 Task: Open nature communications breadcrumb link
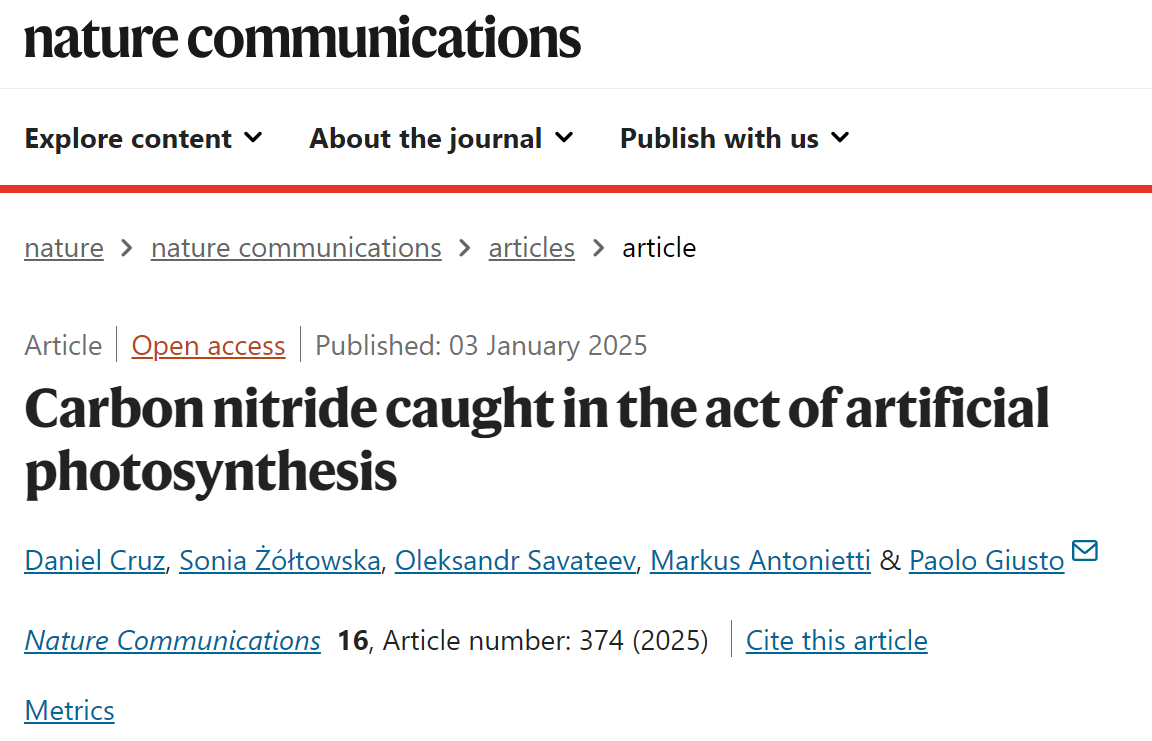coord(296,248)
